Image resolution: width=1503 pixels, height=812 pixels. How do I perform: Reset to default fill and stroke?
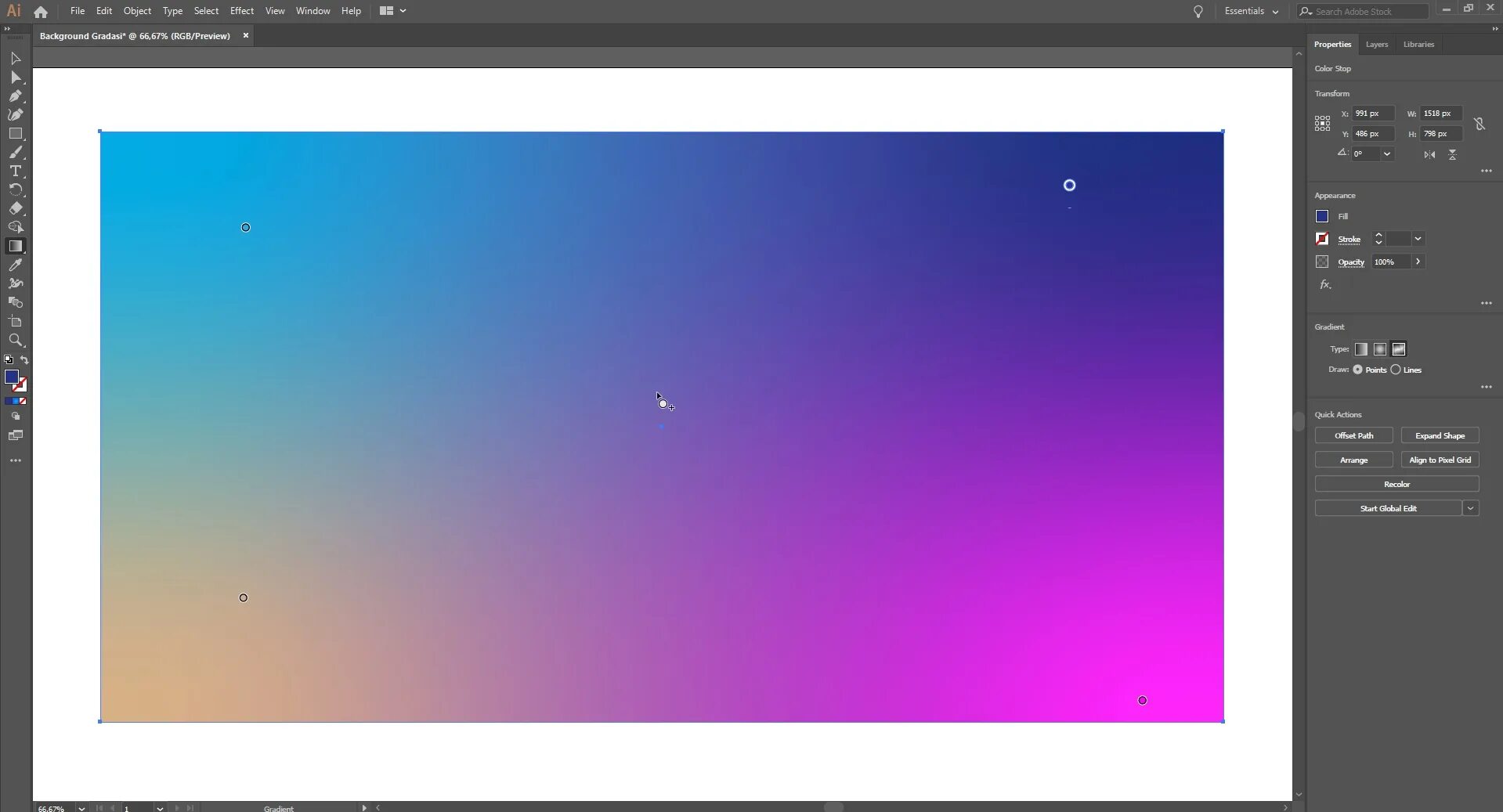[x=9, y=360]
